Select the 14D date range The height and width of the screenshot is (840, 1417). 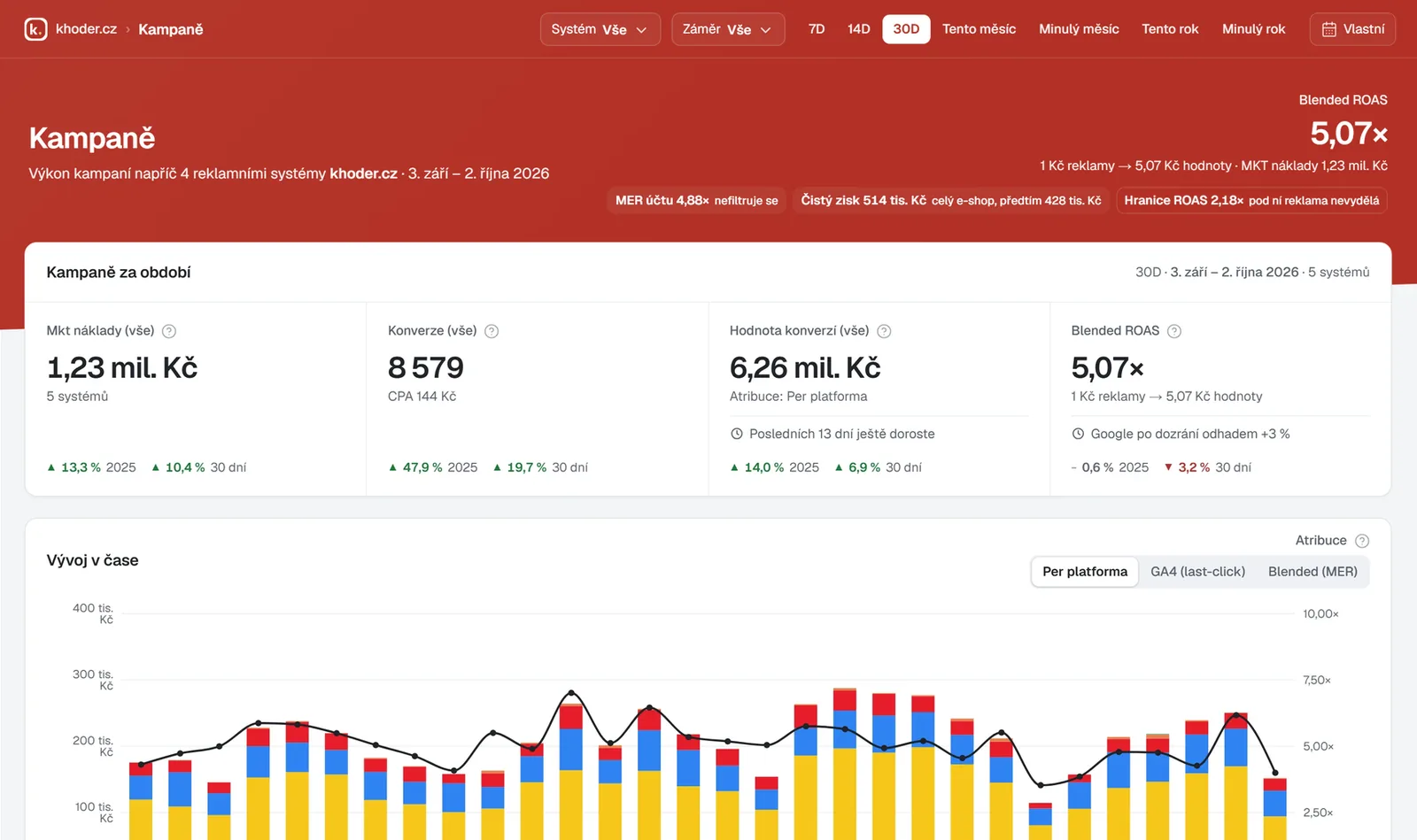coord(858,29)
